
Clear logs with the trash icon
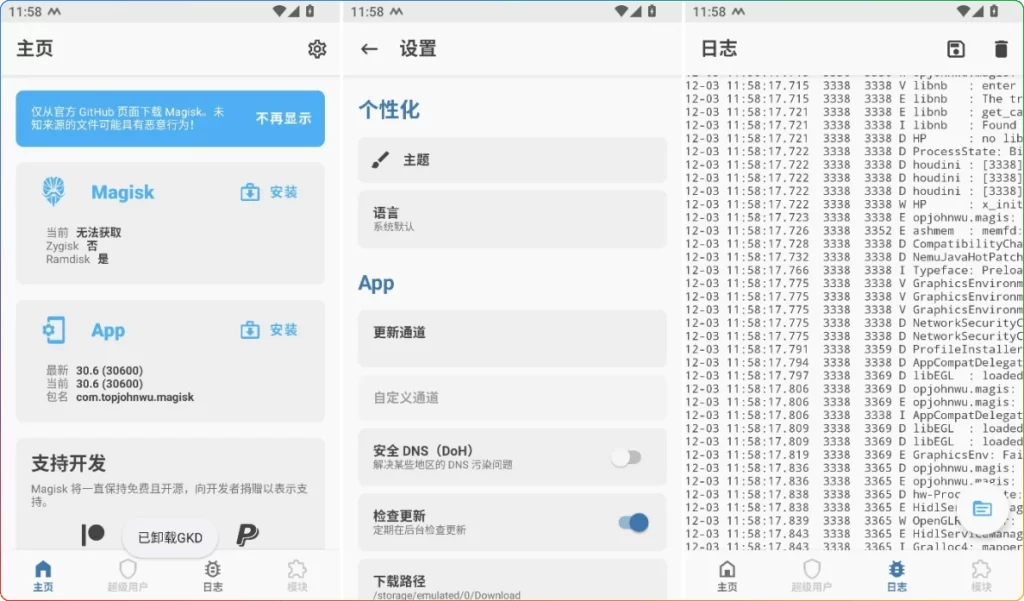[1002, 48]
